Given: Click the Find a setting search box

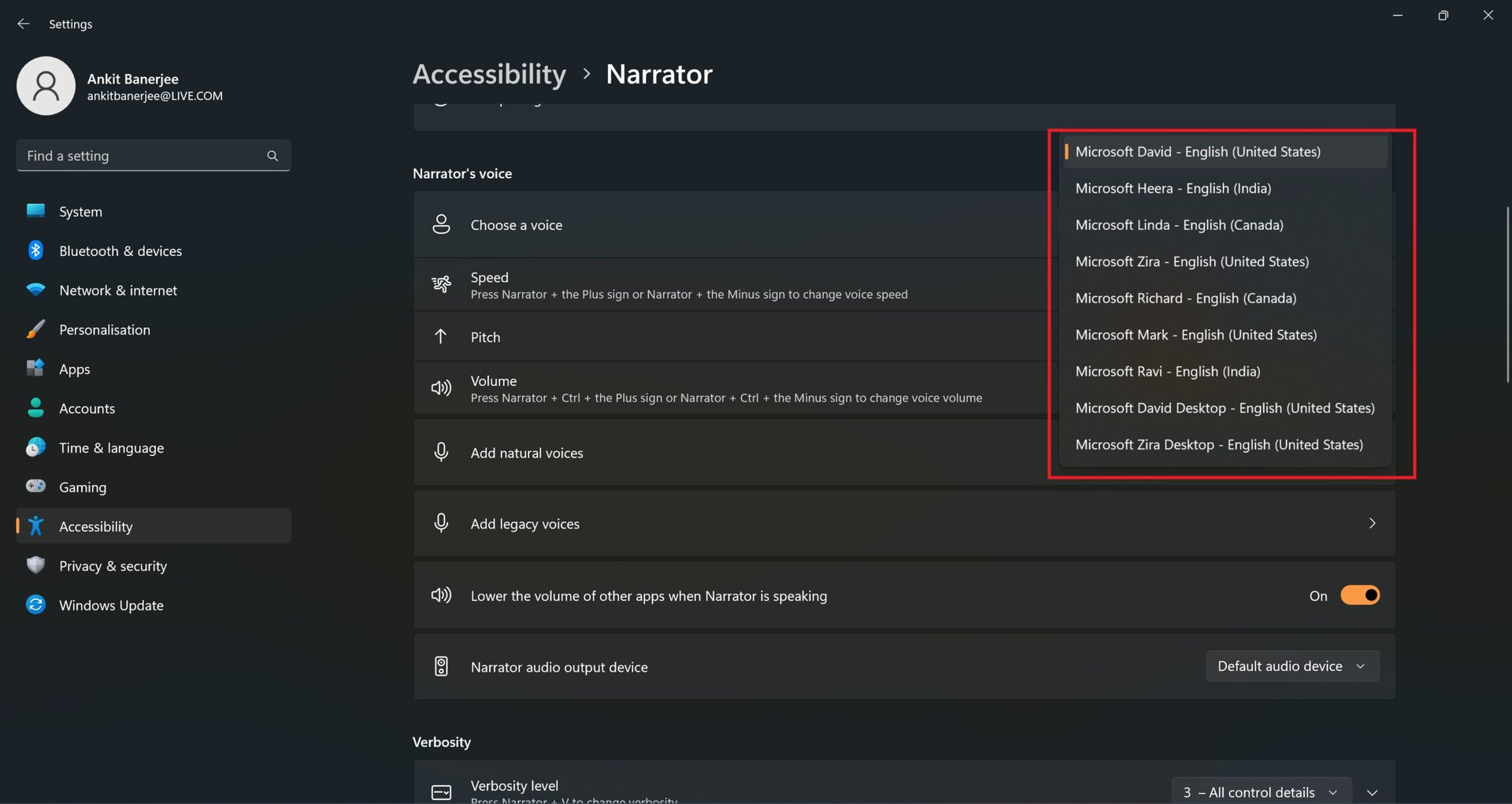Looking at the screenshot, I should [x=154, y=156].
